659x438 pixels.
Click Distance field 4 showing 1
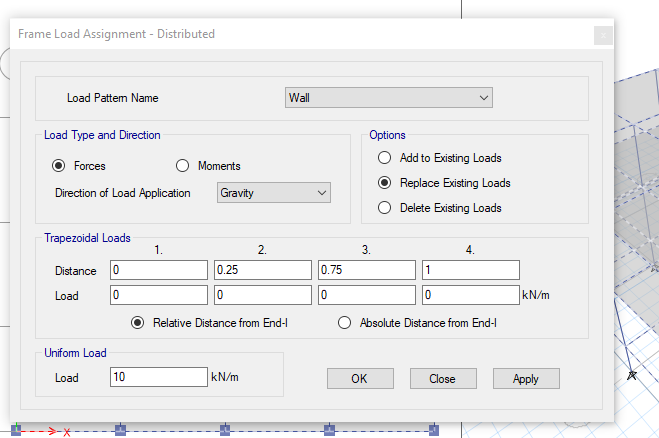[x=471, y=270]
